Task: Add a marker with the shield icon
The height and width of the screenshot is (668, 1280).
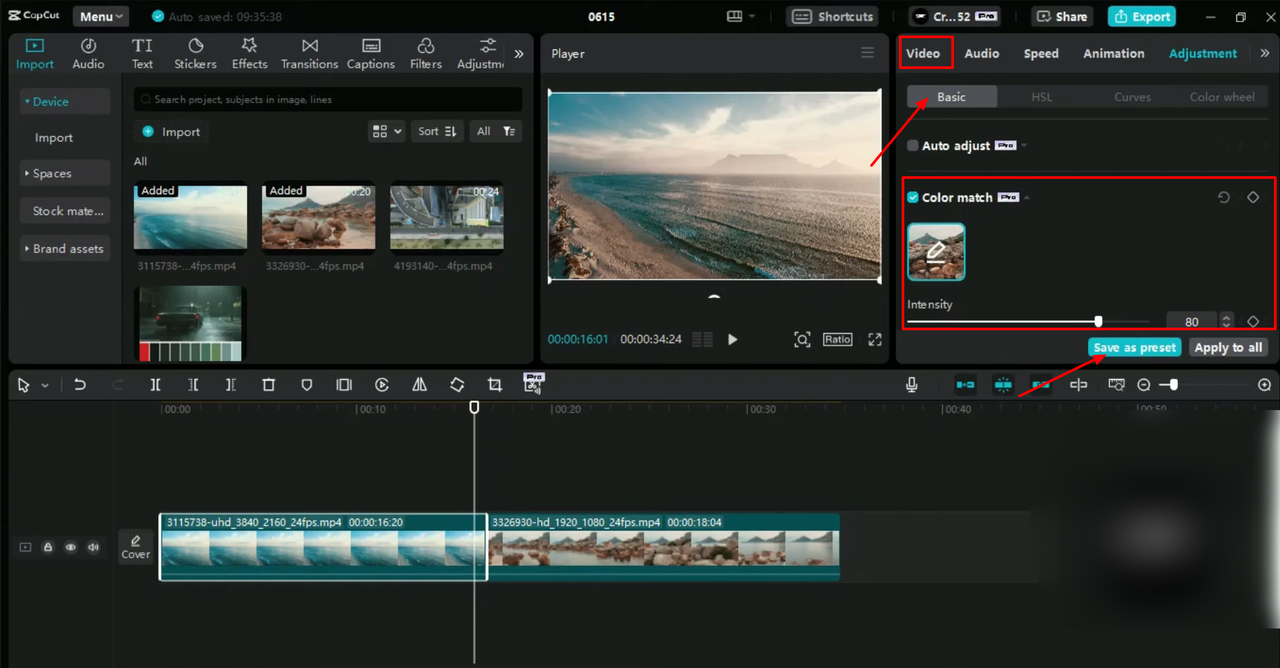Action: (307, 385)
